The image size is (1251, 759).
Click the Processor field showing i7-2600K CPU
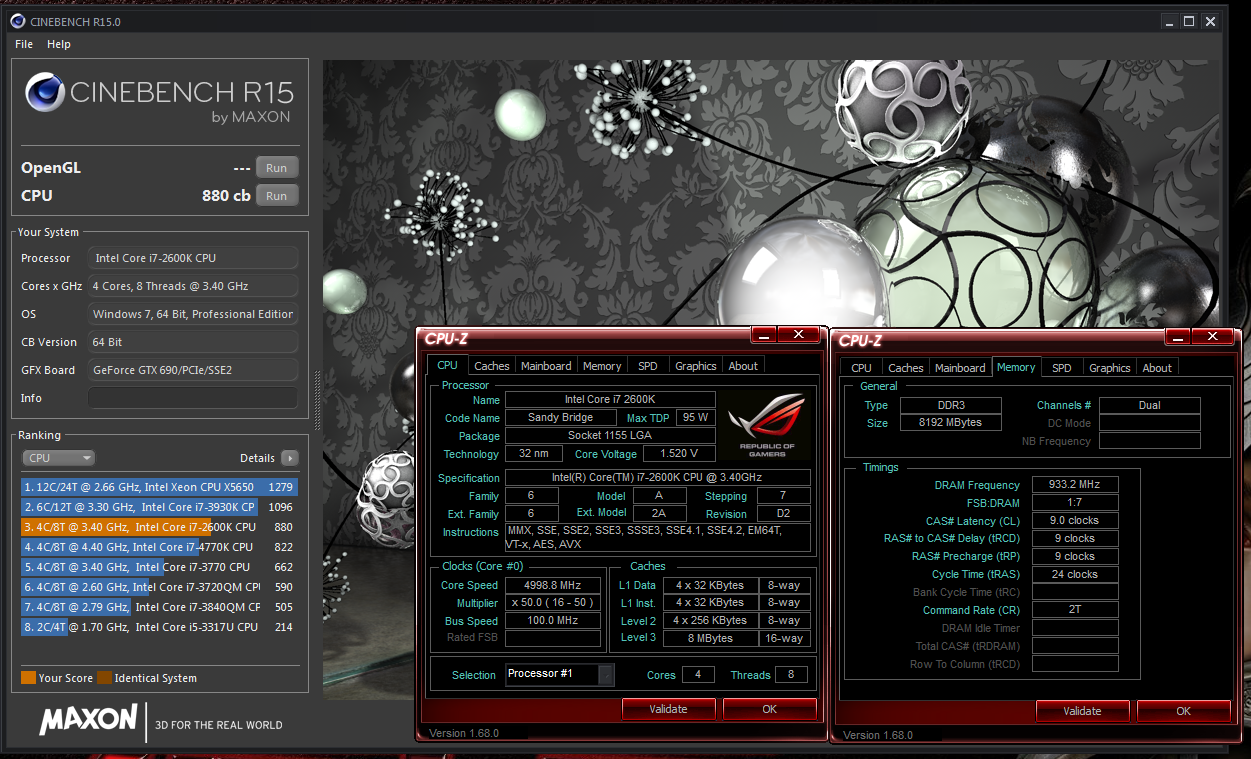click(193, 258)
